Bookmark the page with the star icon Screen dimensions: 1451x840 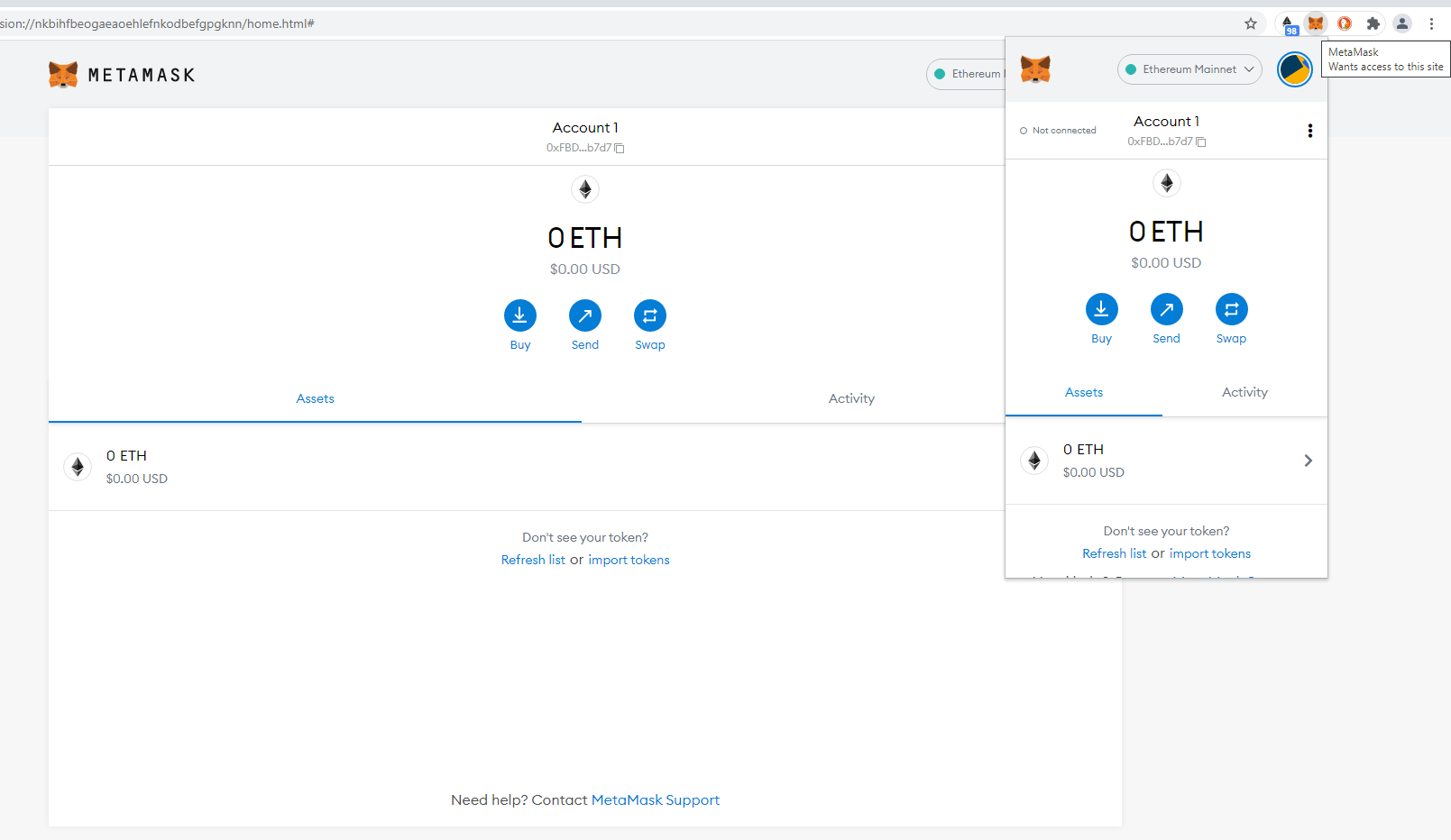(x=1251, y=23)
